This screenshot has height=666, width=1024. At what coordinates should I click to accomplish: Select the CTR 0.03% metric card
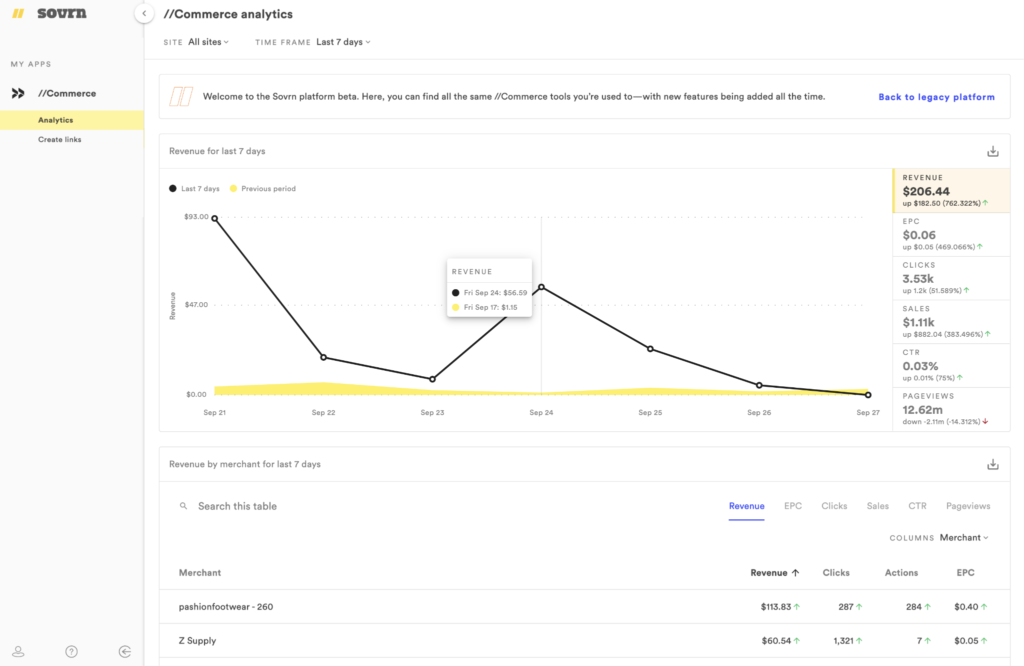[952, 366]
